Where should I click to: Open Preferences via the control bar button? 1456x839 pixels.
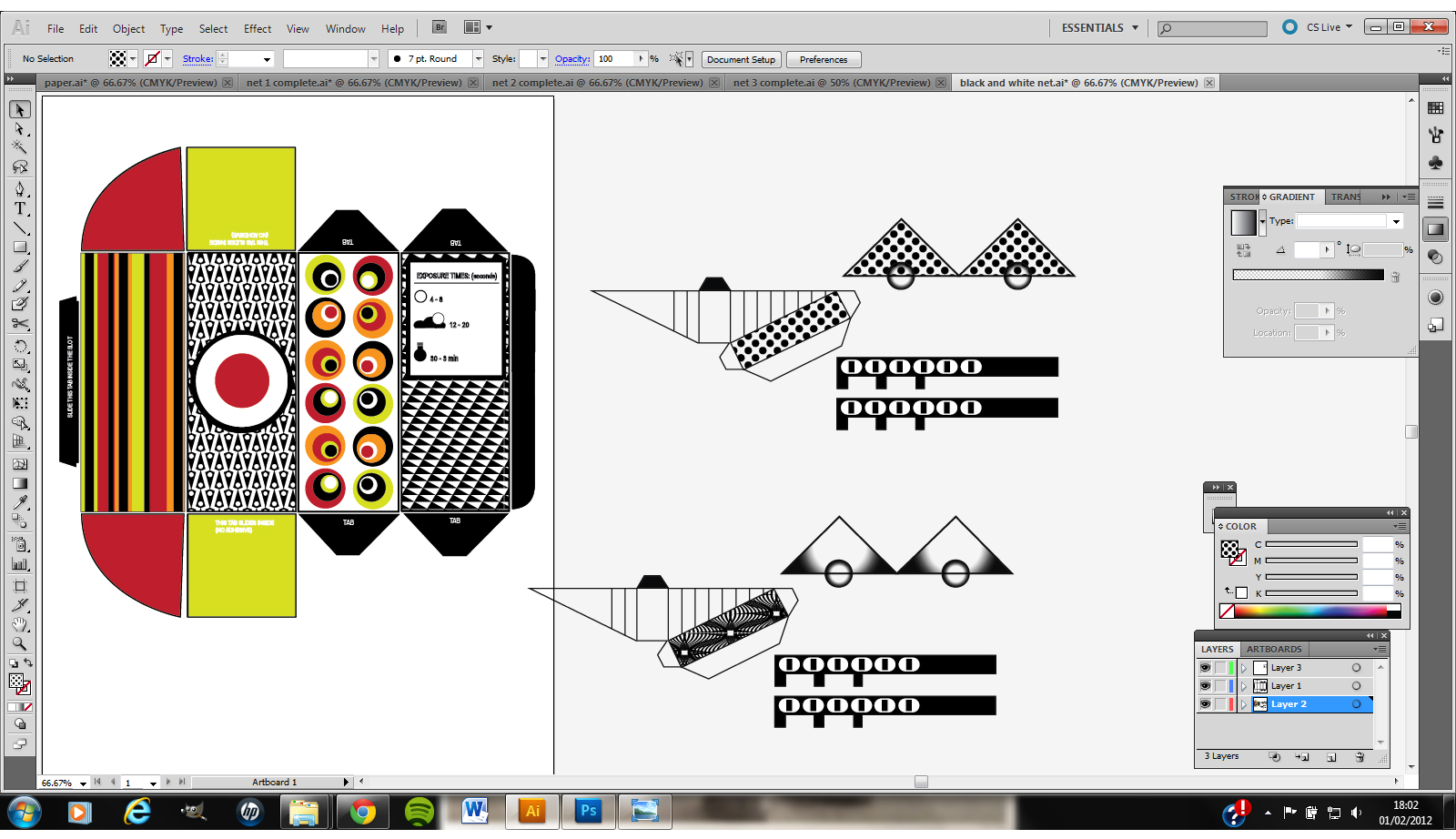click(823, 59)
